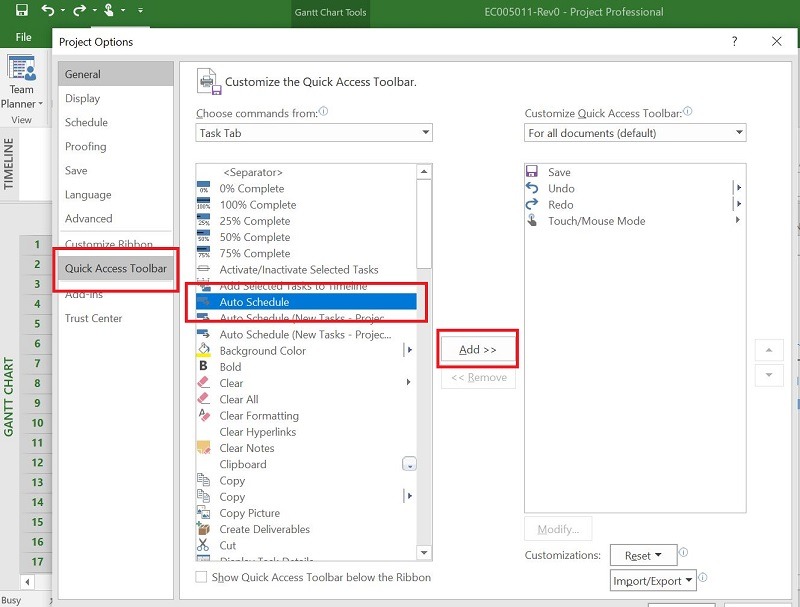
Task: Open the Customize Quick Access Toolbar arrow
Action: click(x=140, y=10)
